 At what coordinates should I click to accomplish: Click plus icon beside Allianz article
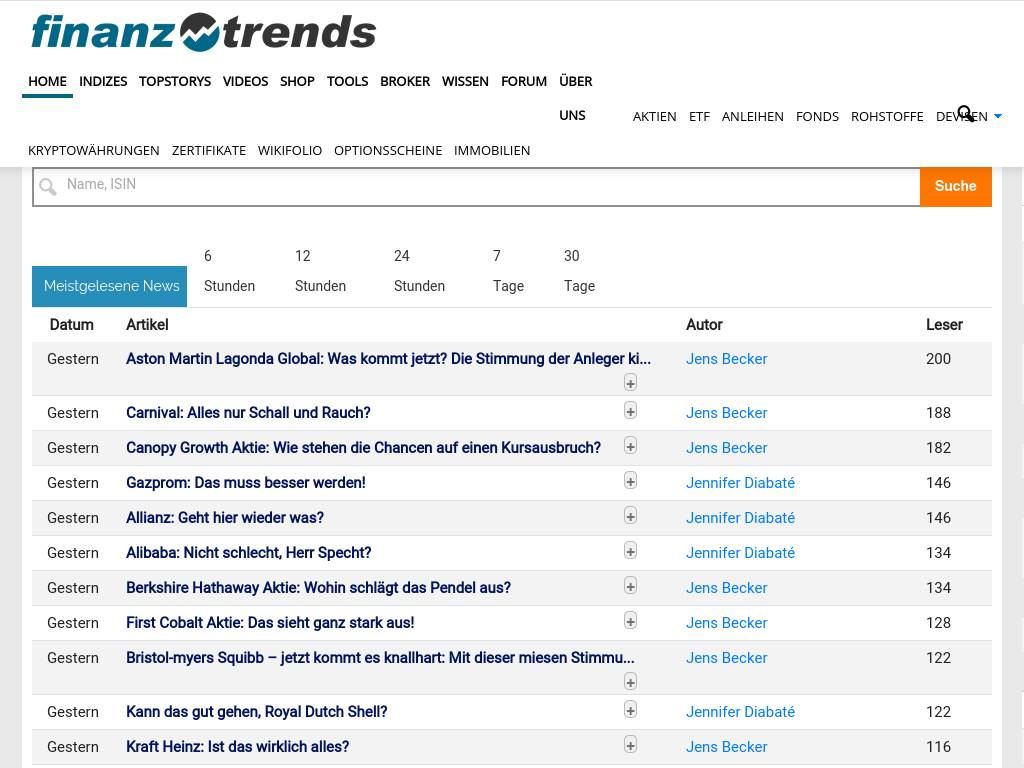[630, 516]
